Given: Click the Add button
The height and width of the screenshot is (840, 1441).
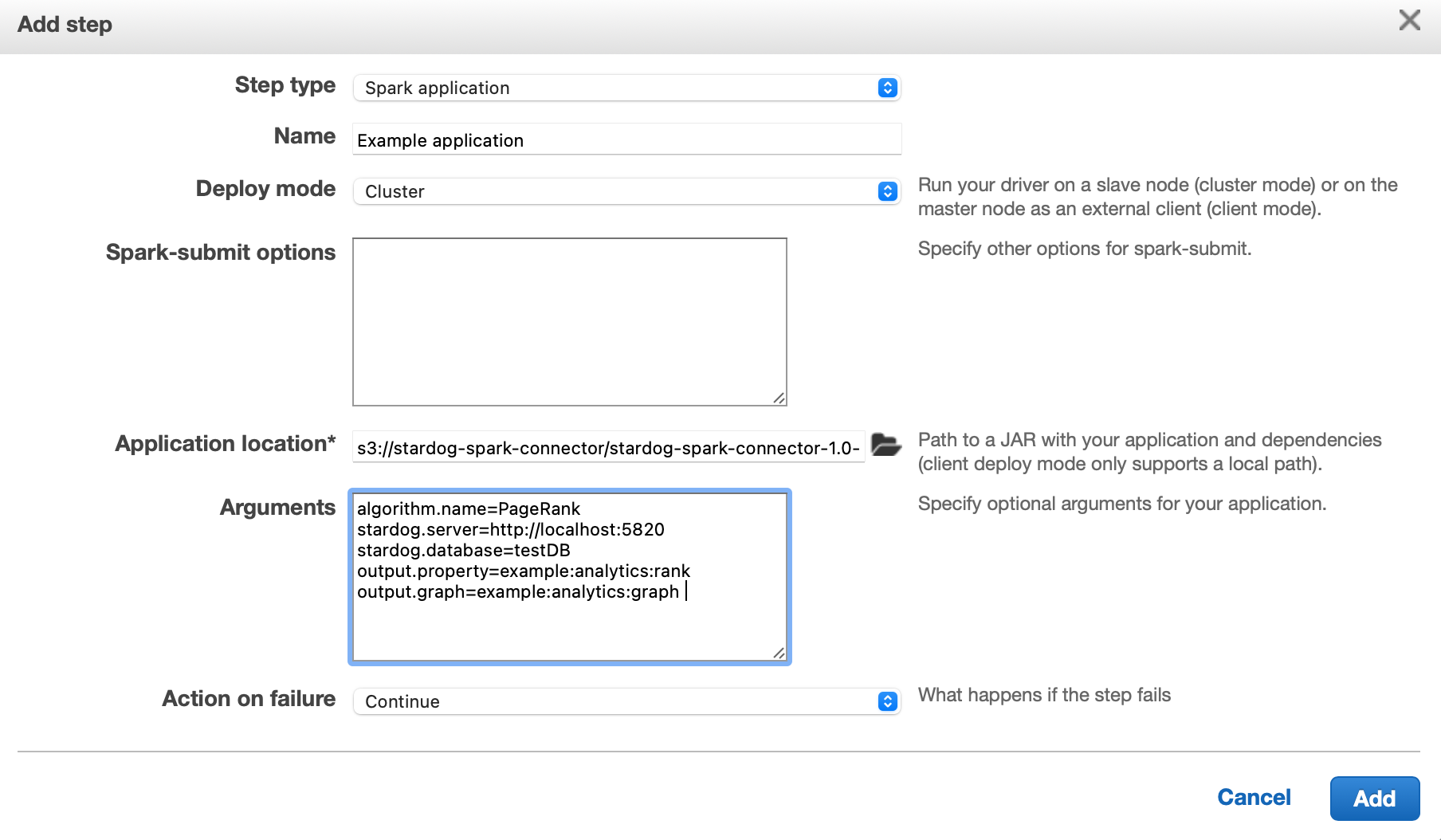Looking at the screenshot, I should pos(1375,798).
